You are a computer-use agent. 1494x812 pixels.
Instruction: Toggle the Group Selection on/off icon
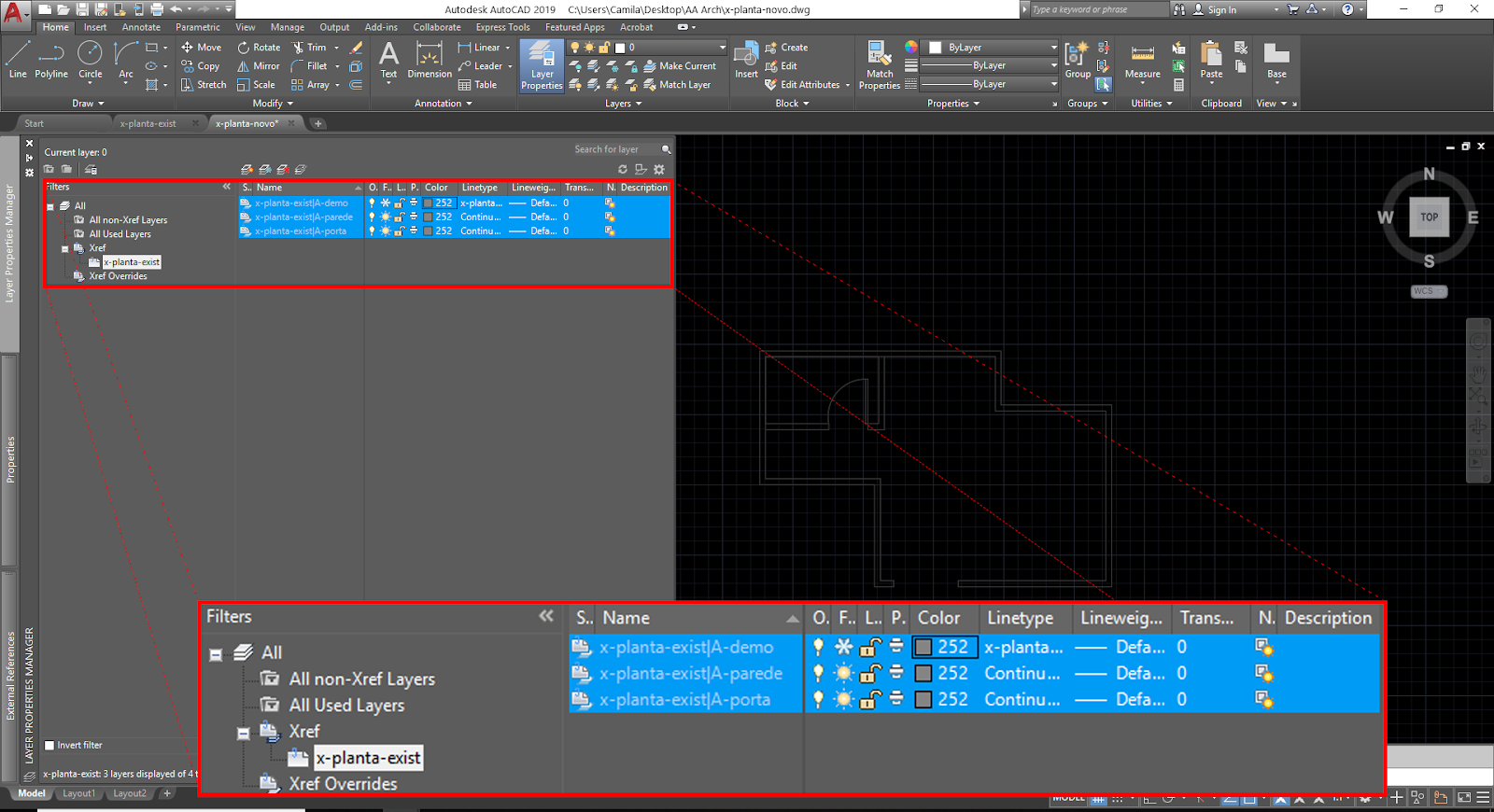pyautogui.click(x=1104, y=85)
